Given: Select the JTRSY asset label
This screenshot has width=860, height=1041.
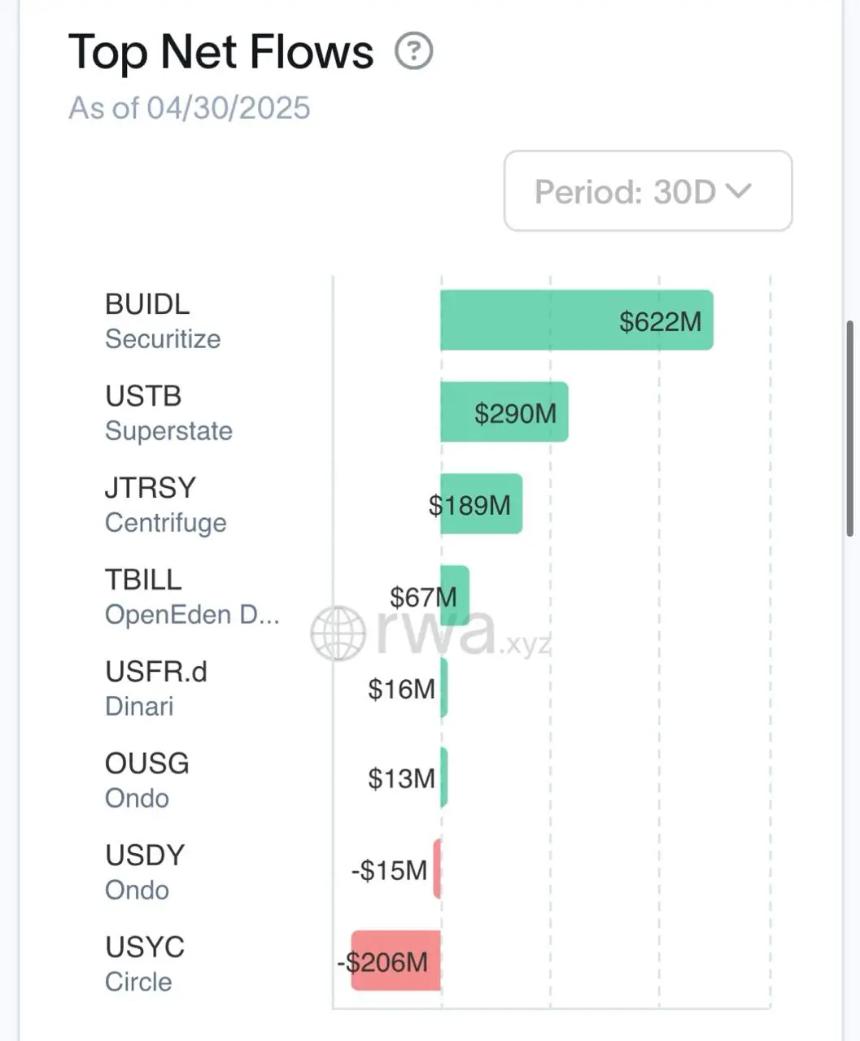Looking at the screenshot, I should pos(150,488).
